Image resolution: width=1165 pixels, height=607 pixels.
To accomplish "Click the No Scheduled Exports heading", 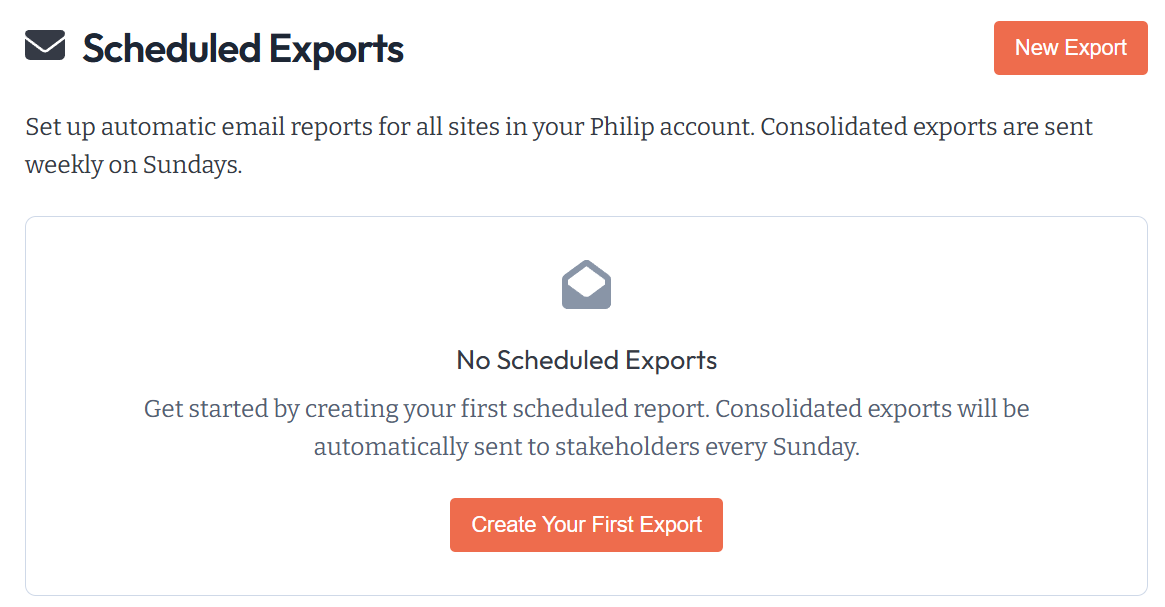I will pos(586,360).
